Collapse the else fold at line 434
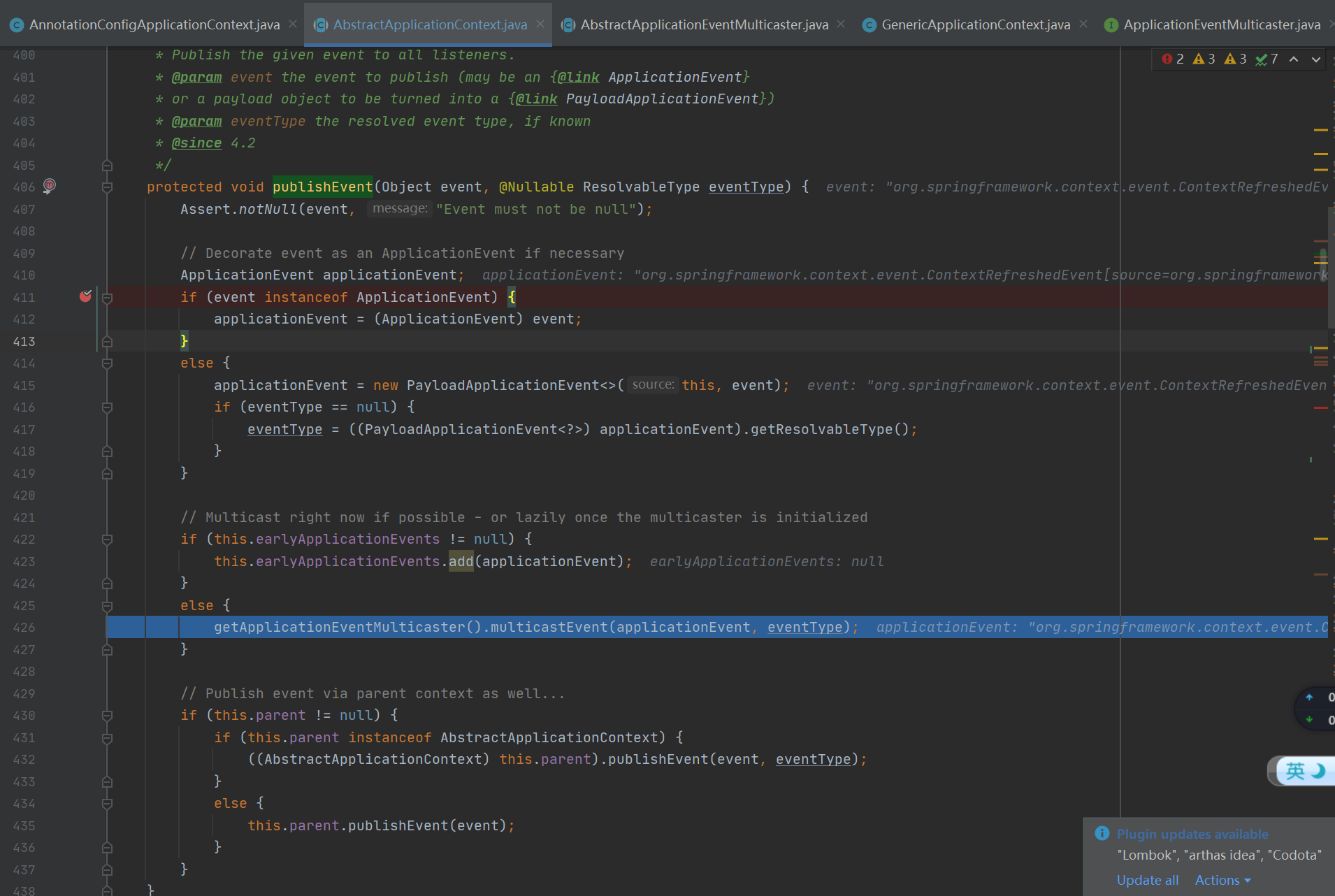This screenshot has width=1335, height=896. (x=107, y=804)
